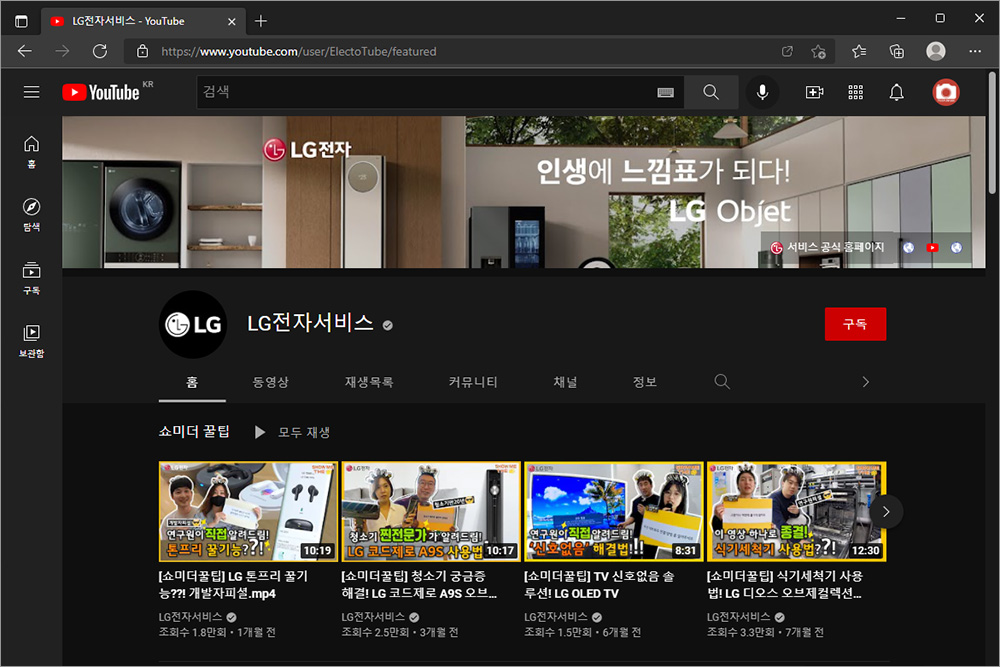This screenshot has width=1000, height=667.
Task: Open the account avatar menu
Action: pos(946,92)
